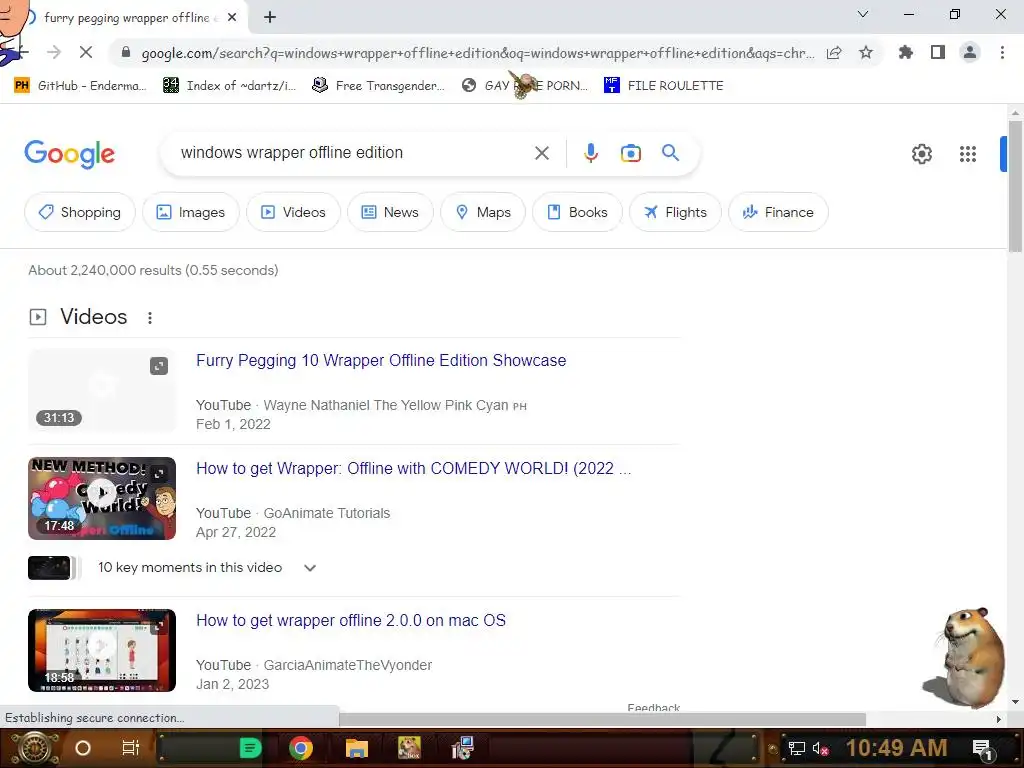
Task: Switch to Finance results
Action: pos(778,212)
